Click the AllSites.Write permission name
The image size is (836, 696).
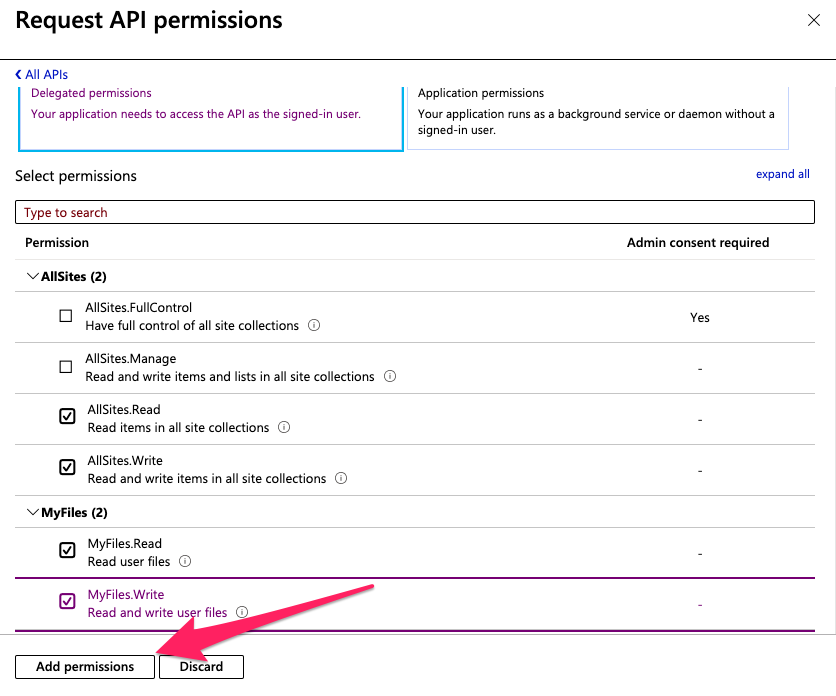click(125, 460)
